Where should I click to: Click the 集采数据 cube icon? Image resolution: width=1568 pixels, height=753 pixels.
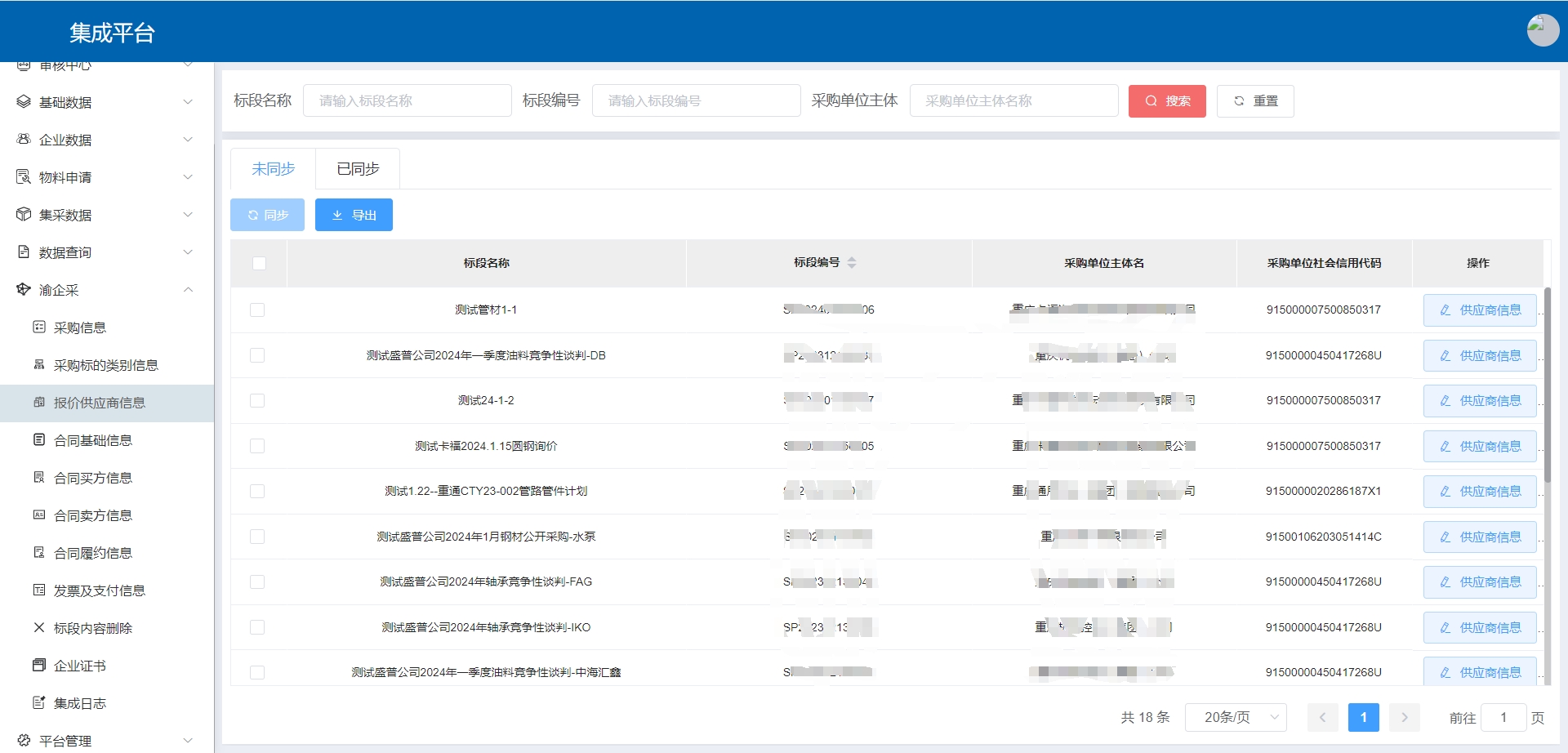(24, 215)
